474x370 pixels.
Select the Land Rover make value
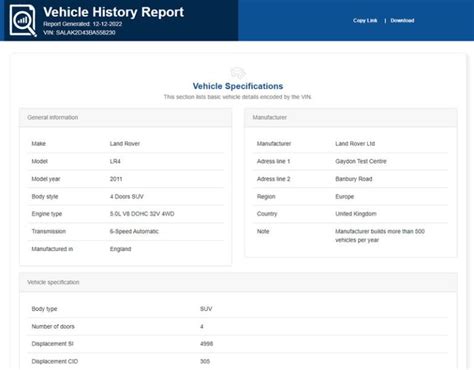tap(125, 144)
